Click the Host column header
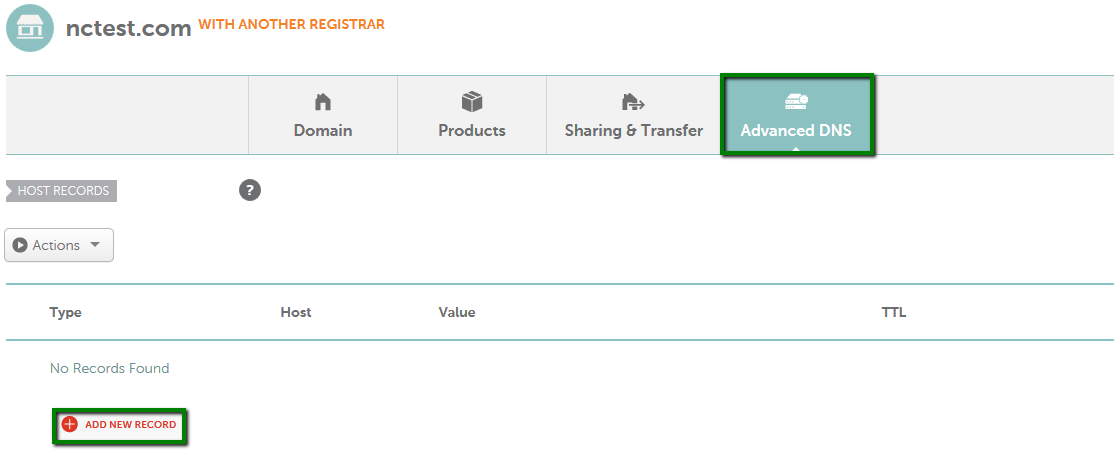Screen dimensions: 1119x453 [x=296, y=312]
